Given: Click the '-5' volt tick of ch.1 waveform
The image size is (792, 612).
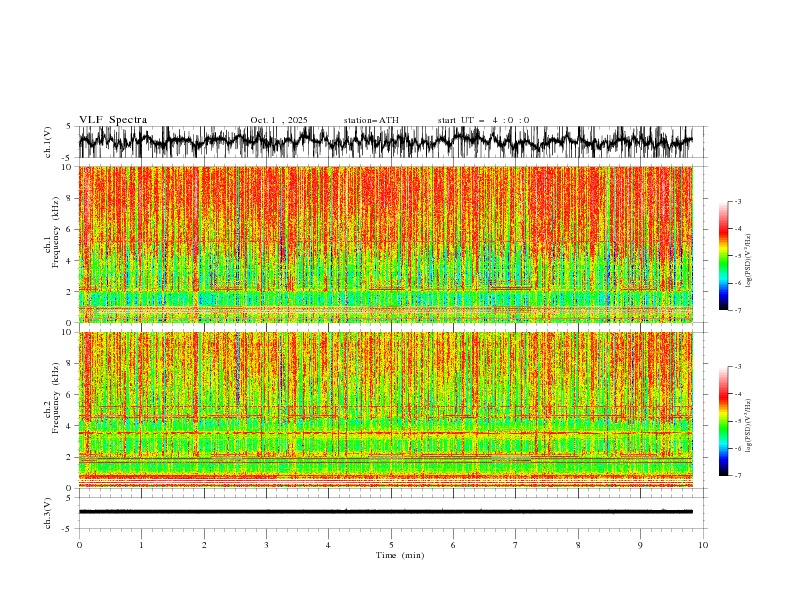Looking at the screenshot, I should (67, 158).
